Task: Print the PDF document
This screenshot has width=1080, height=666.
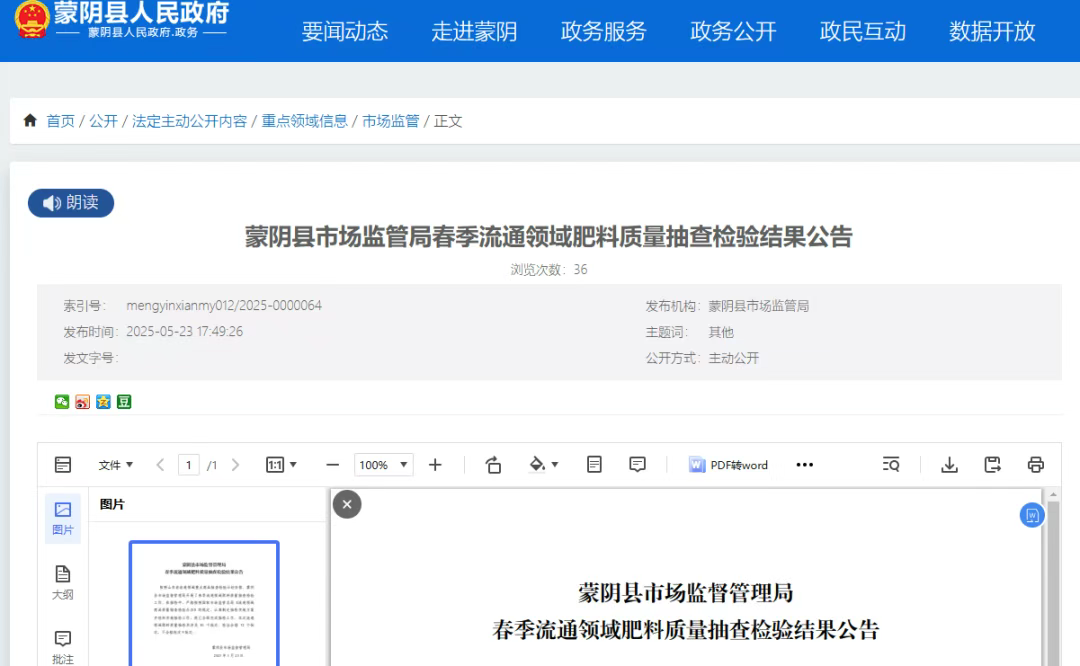Action: [1036, 465]
